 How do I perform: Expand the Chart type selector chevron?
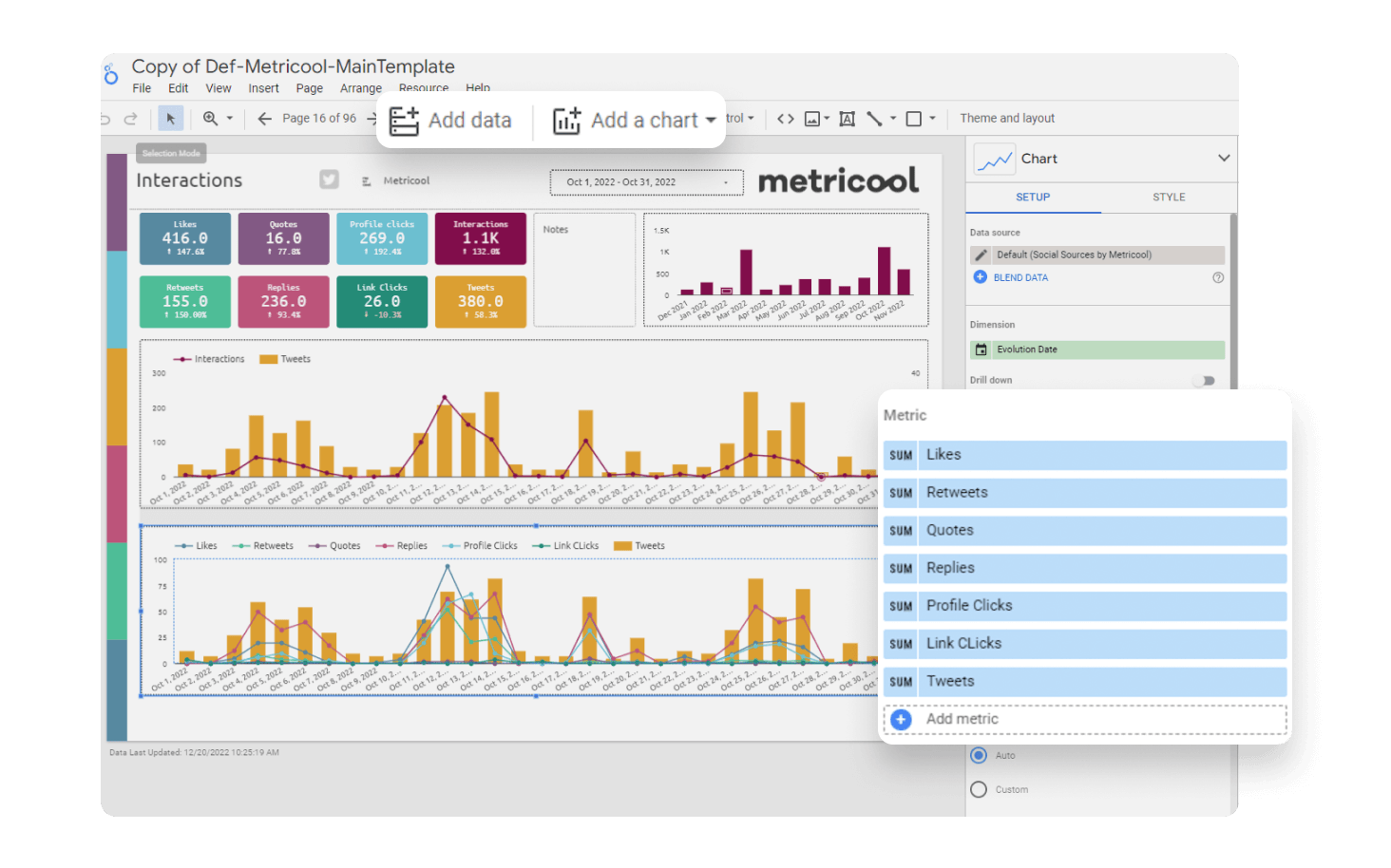1225,159
